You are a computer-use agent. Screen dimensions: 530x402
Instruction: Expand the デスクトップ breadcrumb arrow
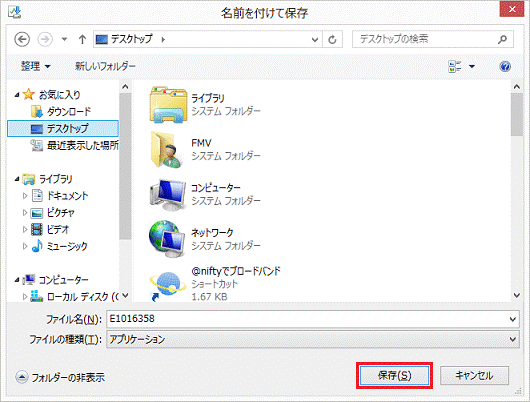[x=163, y=40]
